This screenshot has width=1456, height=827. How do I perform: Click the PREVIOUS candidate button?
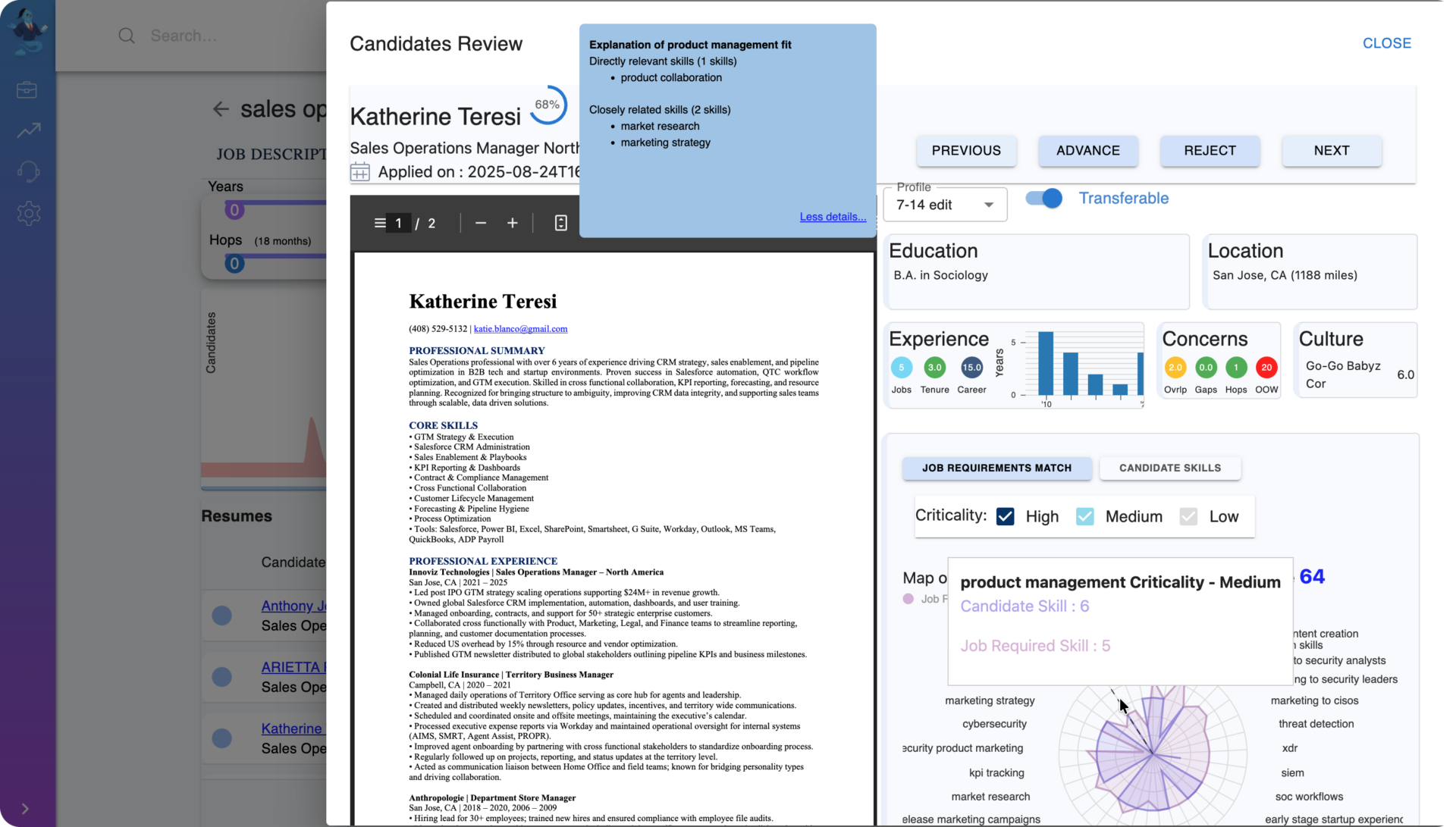[x=966, y=151]
